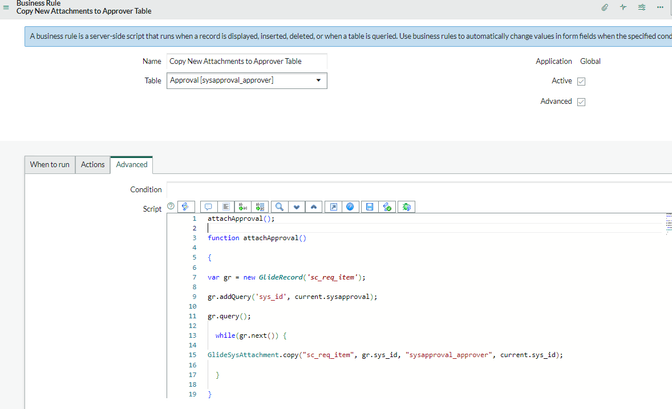
Task: Open script search magnifier tool
Action: click(x=279, y=207)
